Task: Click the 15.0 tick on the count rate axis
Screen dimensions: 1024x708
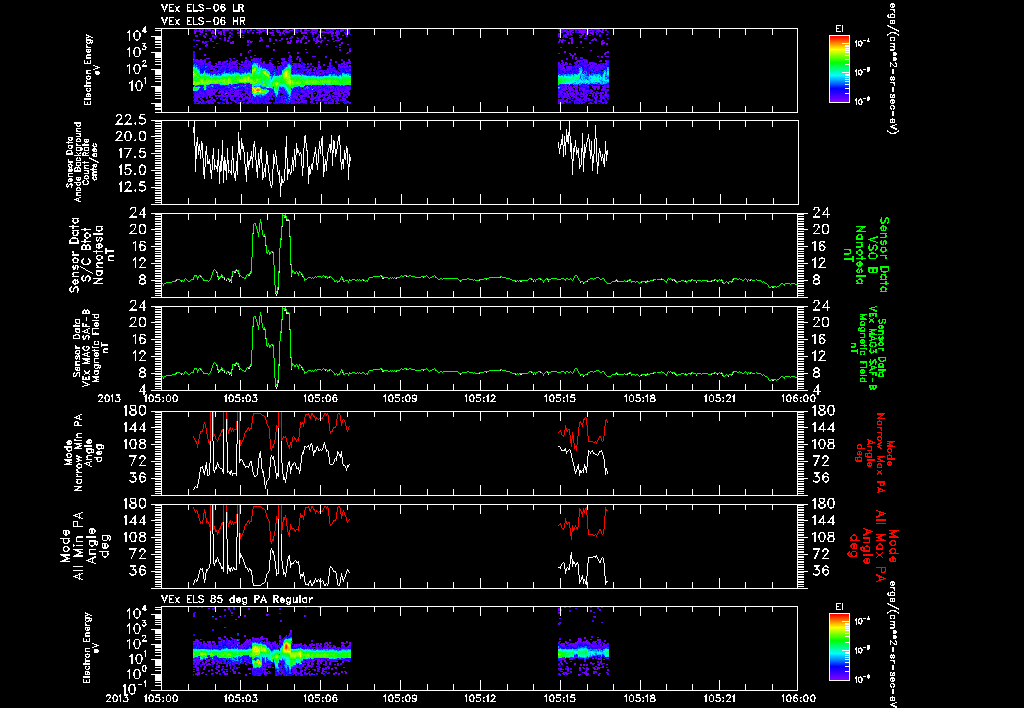Action: tap(130, 170)
